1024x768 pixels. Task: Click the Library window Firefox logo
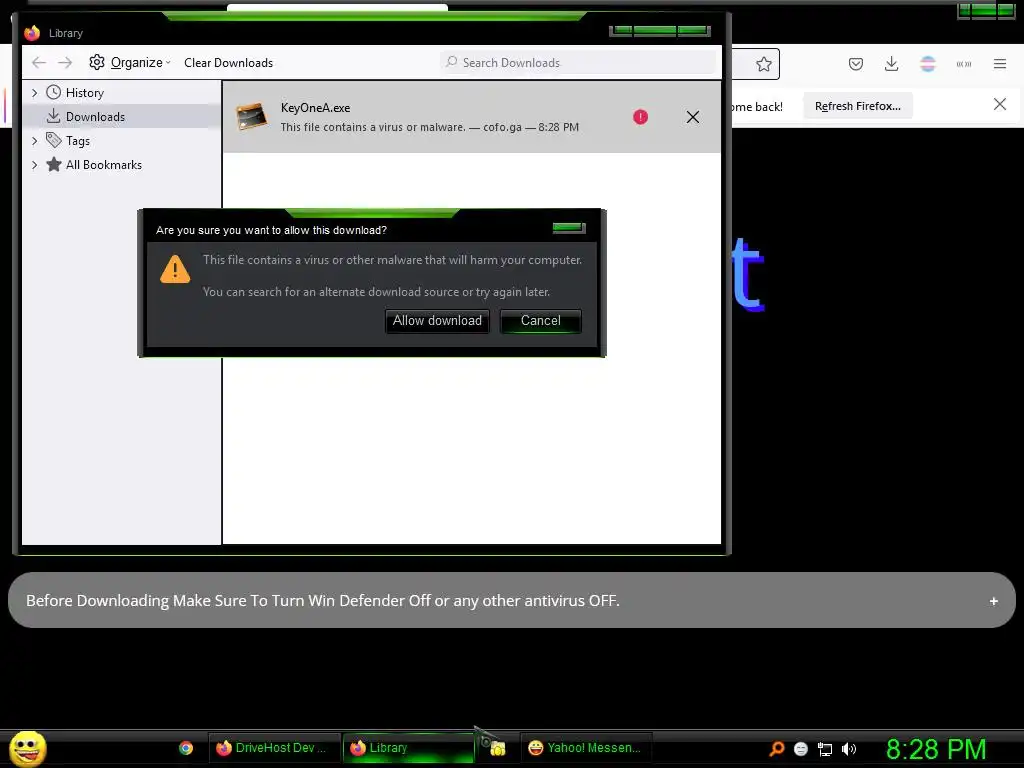(32, 33)
